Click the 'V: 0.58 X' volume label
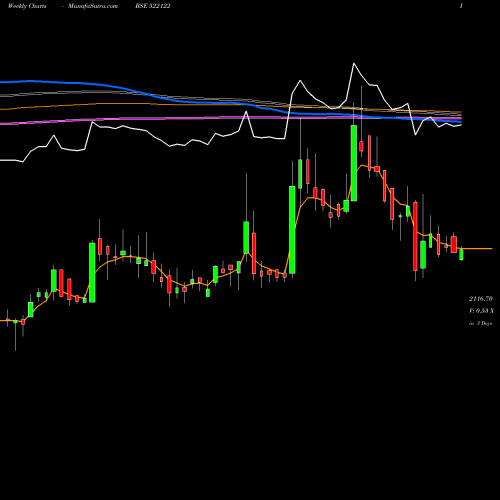Viewport: 500px width, 500px height. 481,311
